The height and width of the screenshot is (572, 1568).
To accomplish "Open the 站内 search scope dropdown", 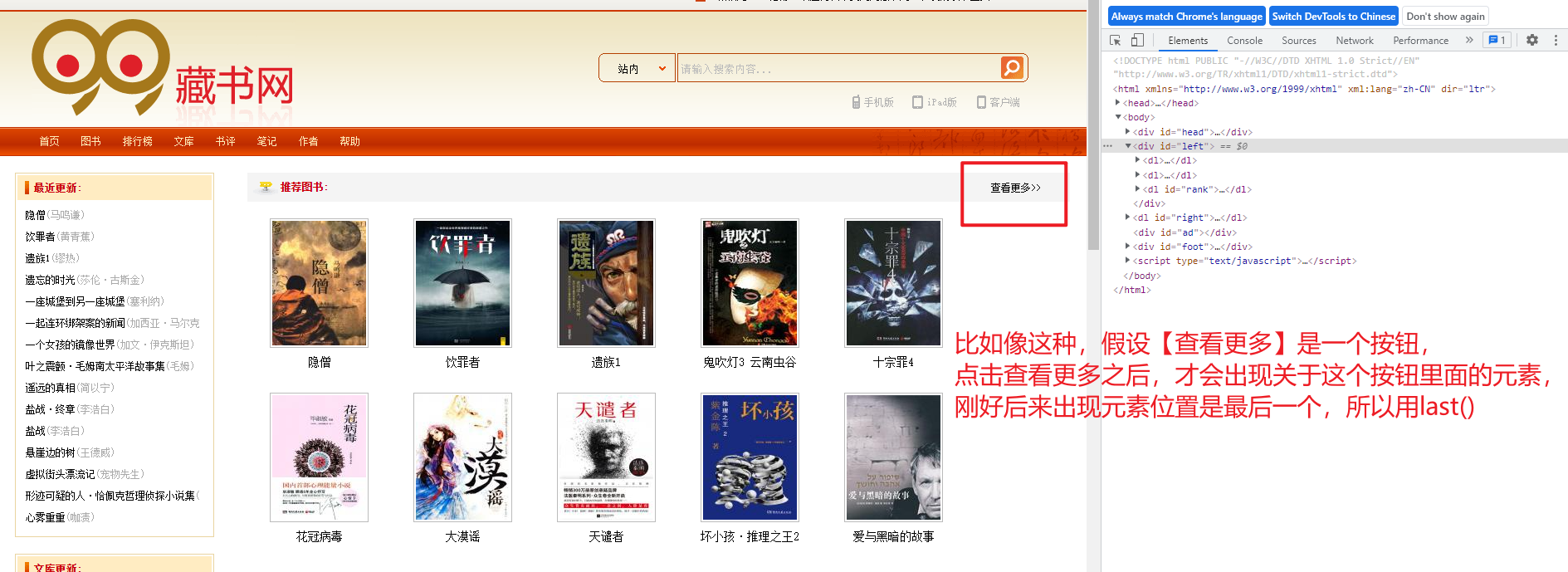I will tap(637, 68).
